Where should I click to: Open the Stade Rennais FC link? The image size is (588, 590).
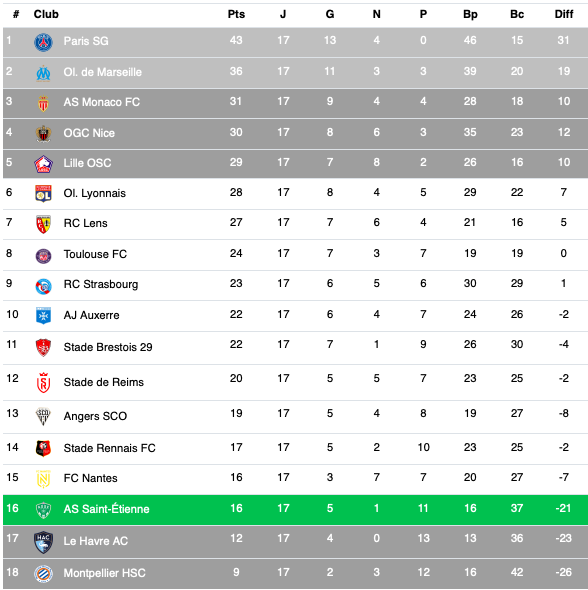109,448
